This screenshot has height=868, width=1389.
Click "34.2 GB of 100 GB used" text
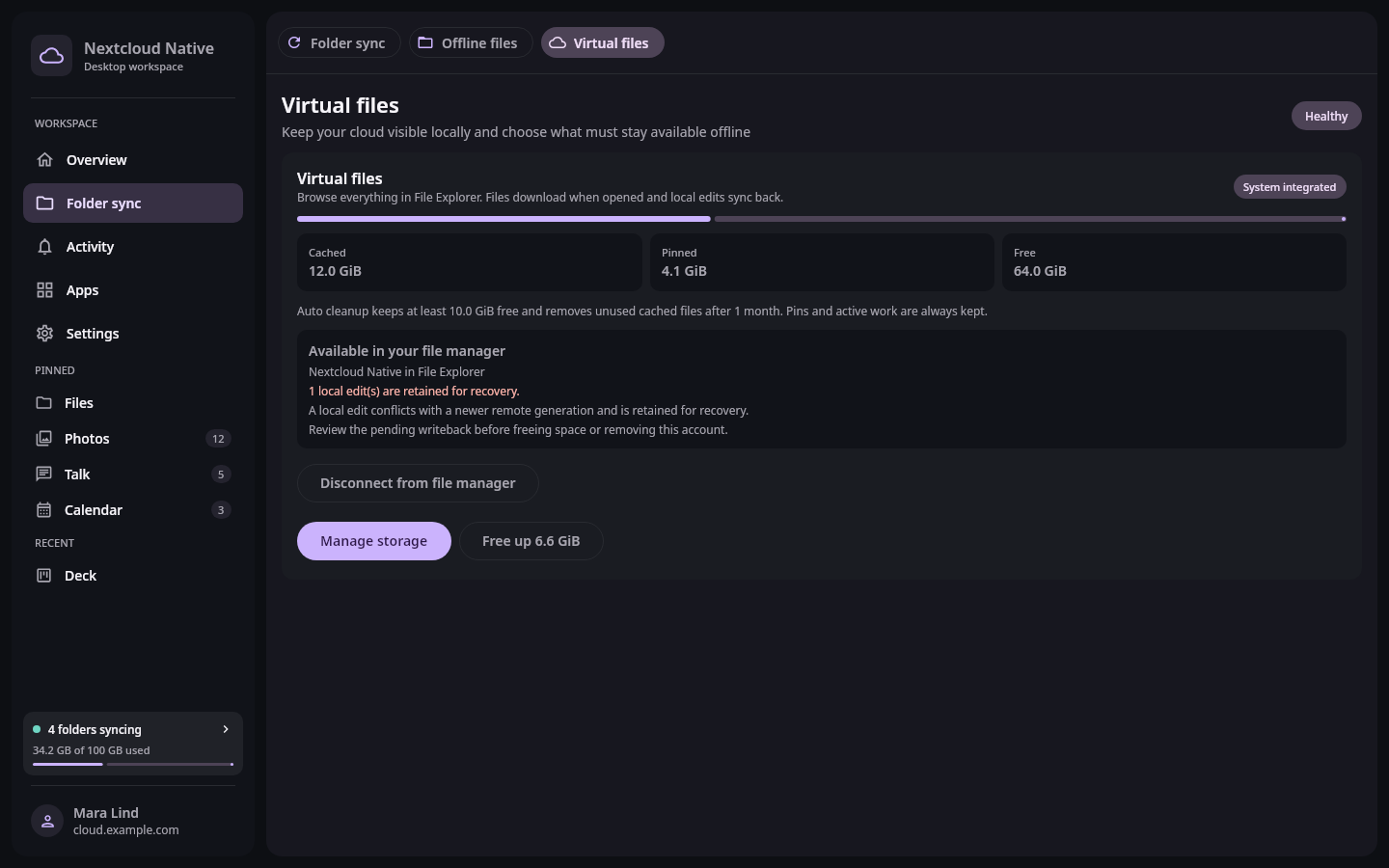pos(92,750)
